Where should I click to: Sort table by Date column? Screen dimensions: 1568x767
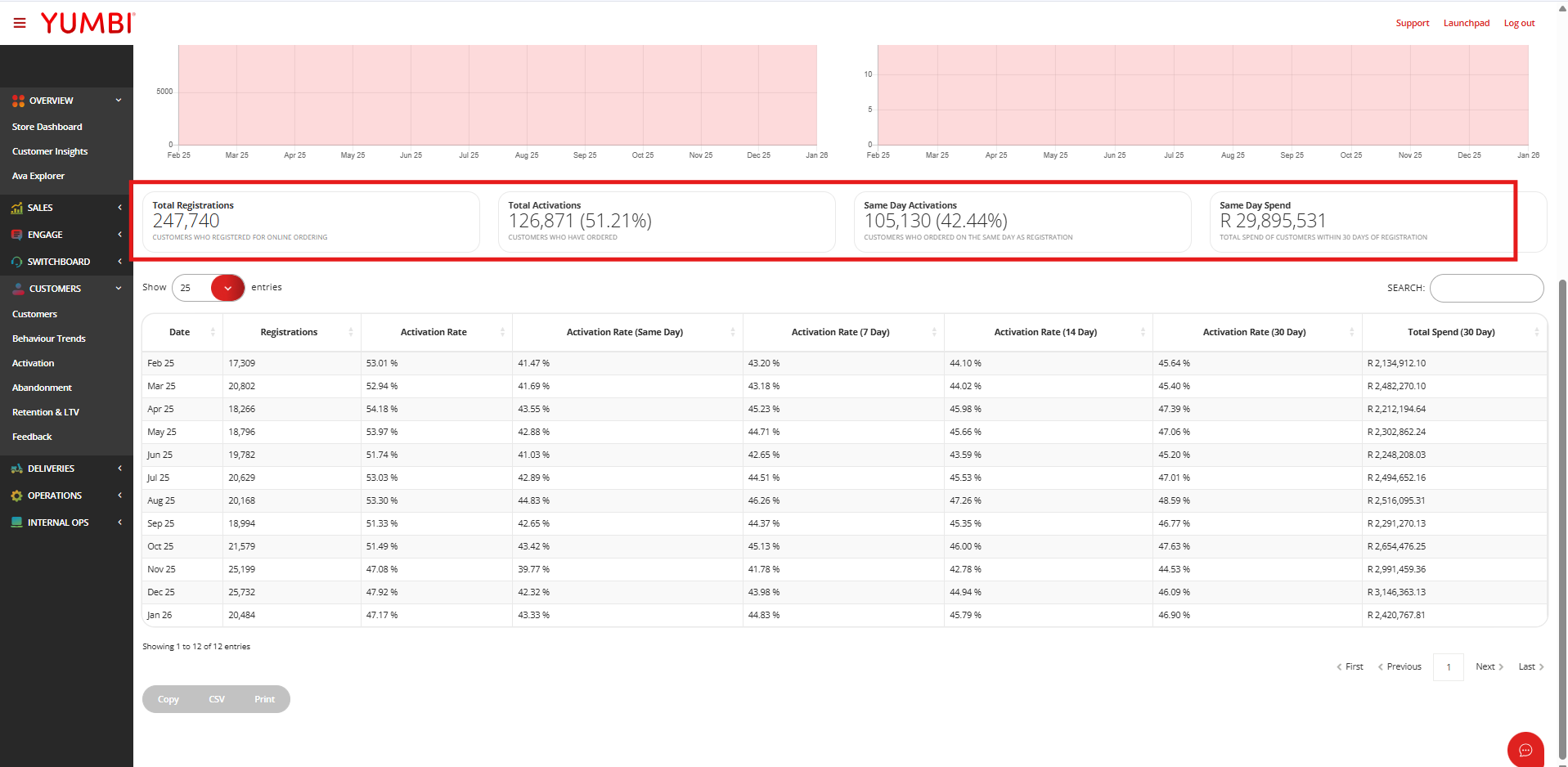(x=180, y=332)
